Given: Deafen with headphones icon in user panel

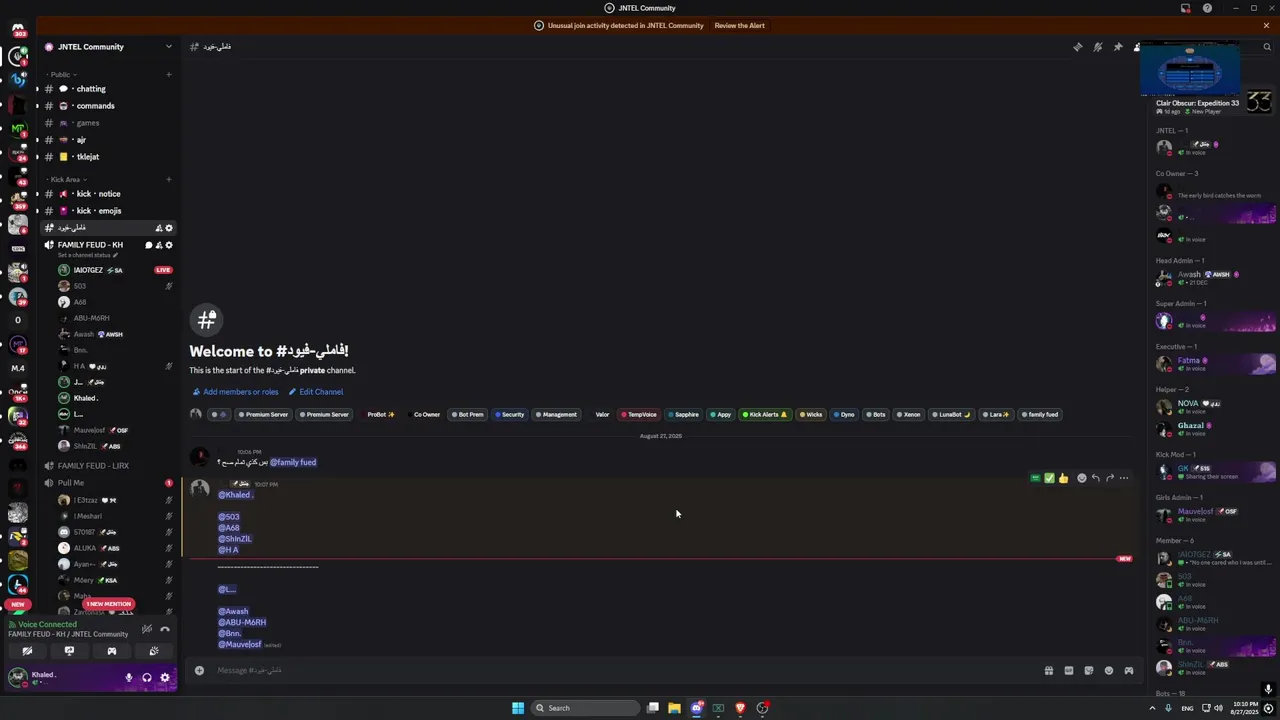Looking at the screenshot, I should [147, 678].
